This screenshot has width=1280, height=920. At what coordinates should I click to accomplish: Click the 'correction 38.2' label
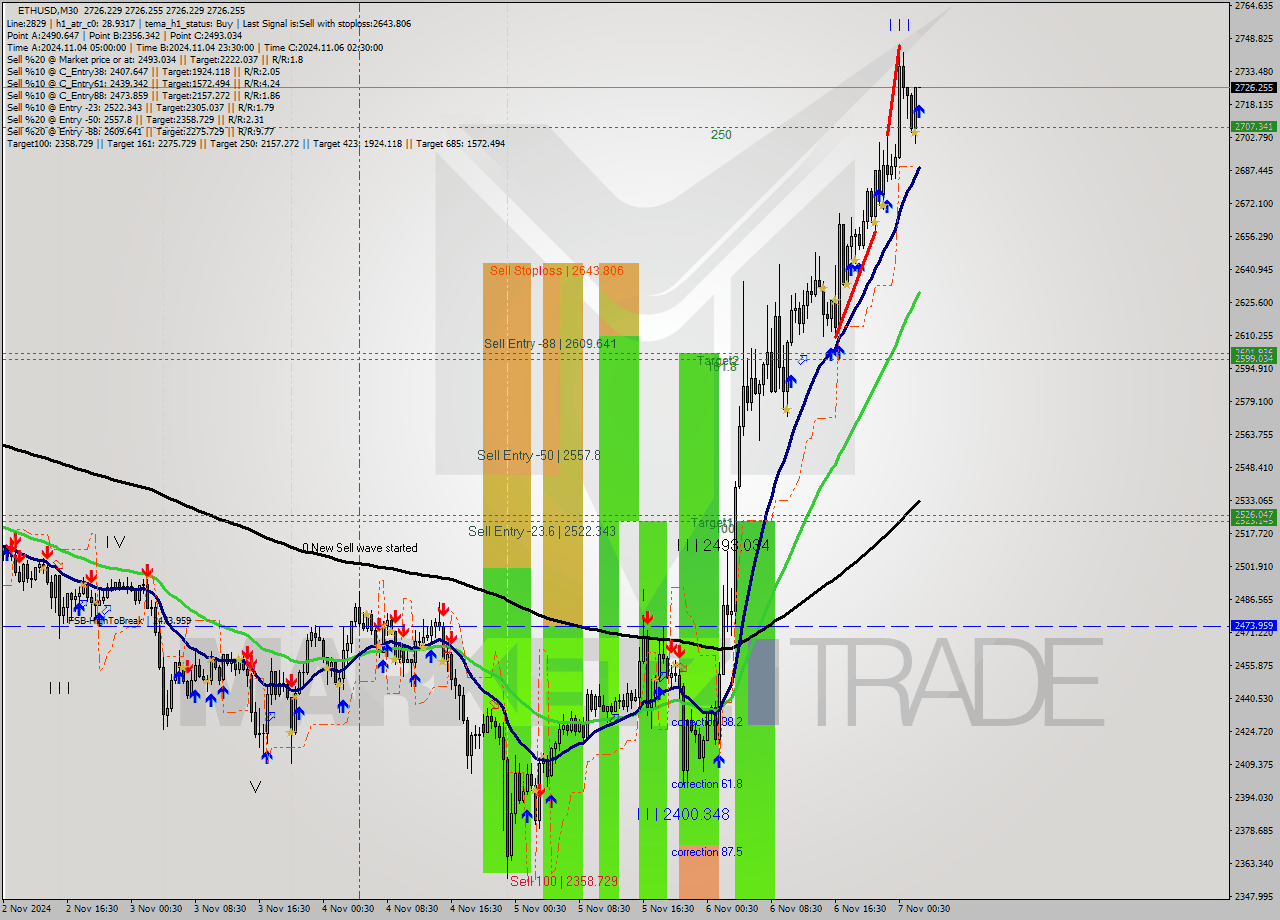707,721
